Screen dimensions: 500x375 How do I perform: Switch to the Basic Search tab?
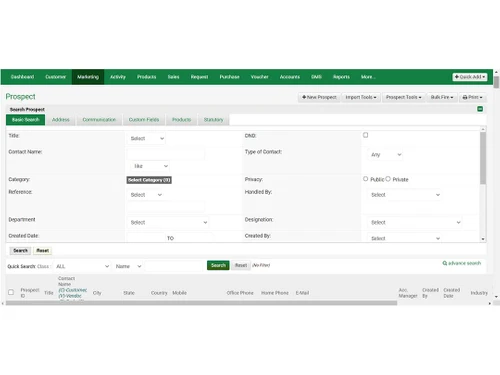(x=26, y=120)
